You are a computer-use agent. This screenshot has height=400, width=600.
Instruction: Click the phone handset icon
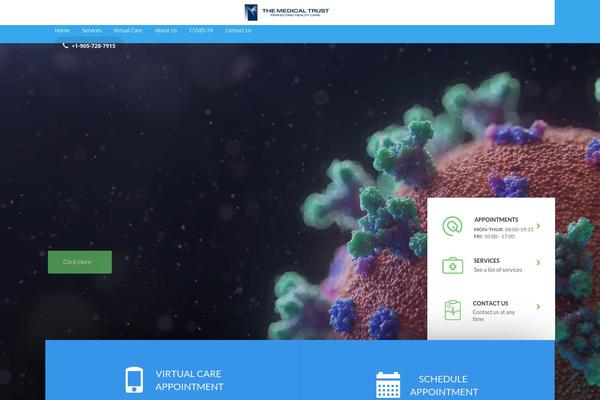coord(65,46)
